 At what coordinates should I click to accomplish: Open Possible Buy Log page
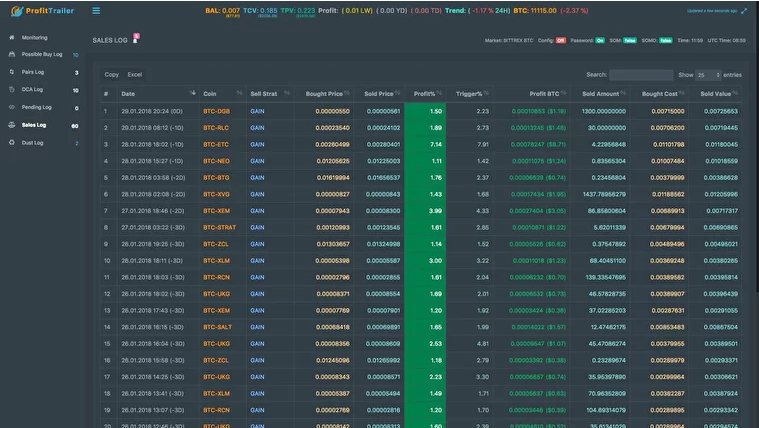42,54
